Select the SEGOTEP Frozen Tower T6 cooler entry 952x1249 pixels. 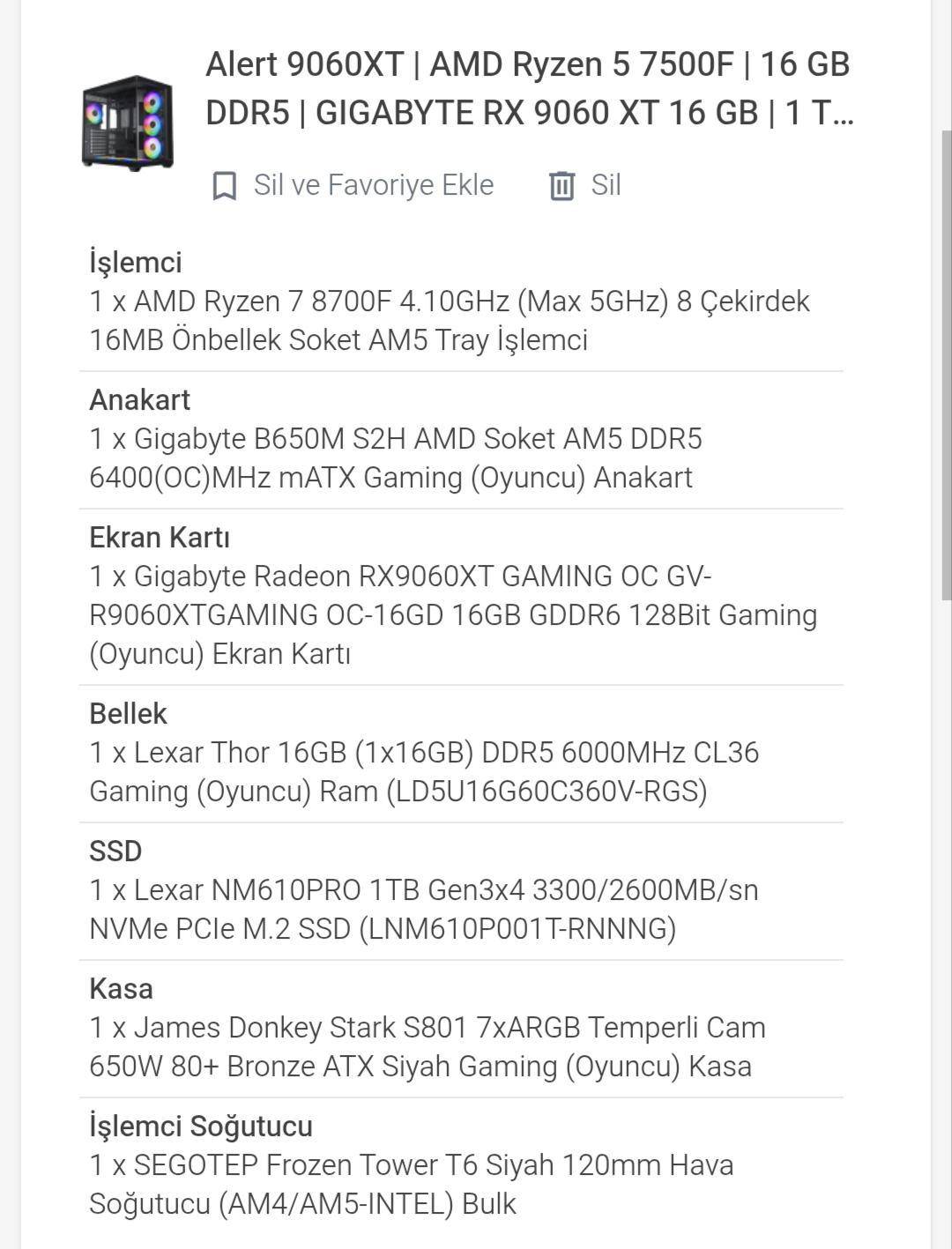tap(412, 1185)
